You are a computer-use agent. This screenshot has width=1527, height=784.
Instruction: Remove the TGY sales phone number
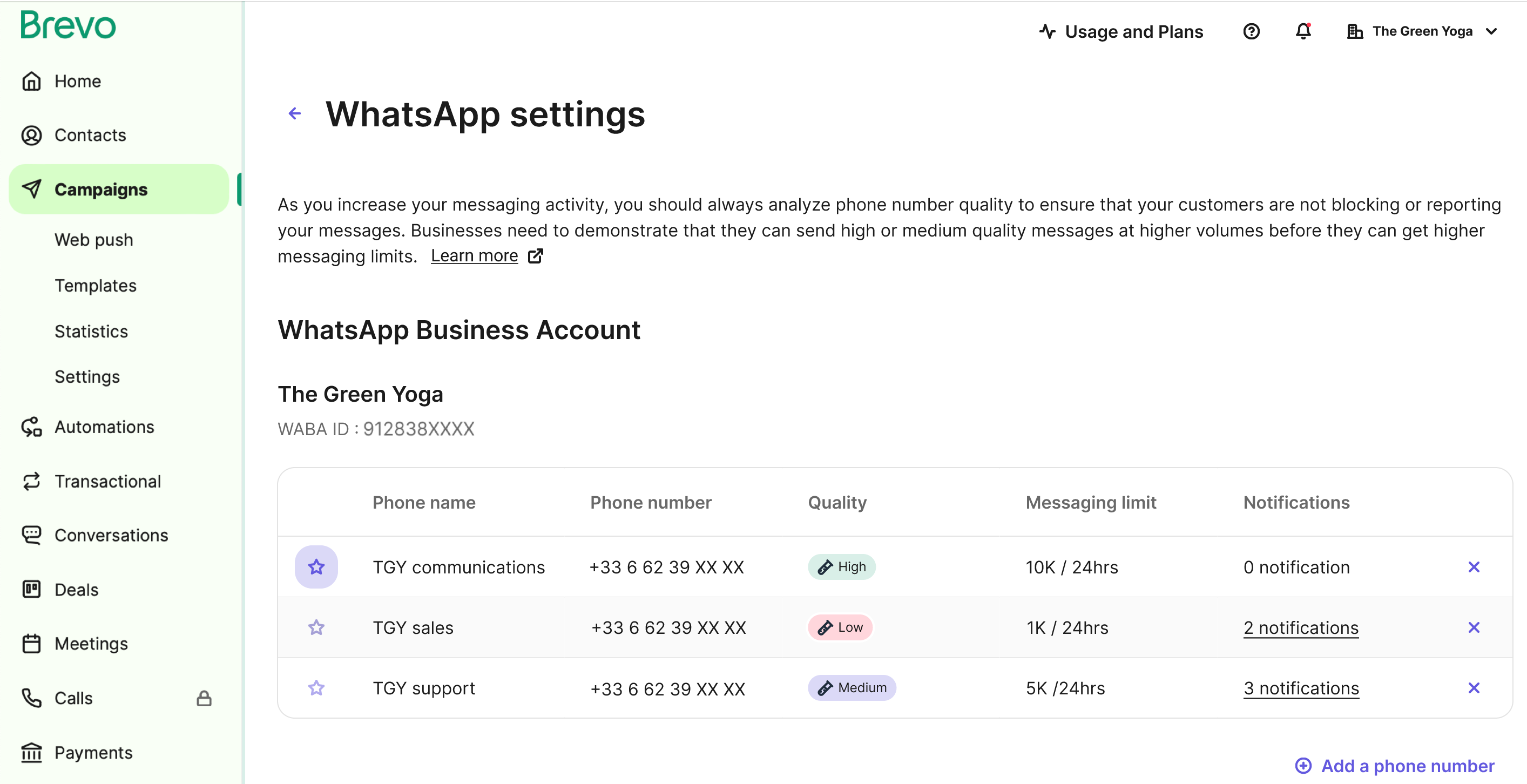(1474, 627)
